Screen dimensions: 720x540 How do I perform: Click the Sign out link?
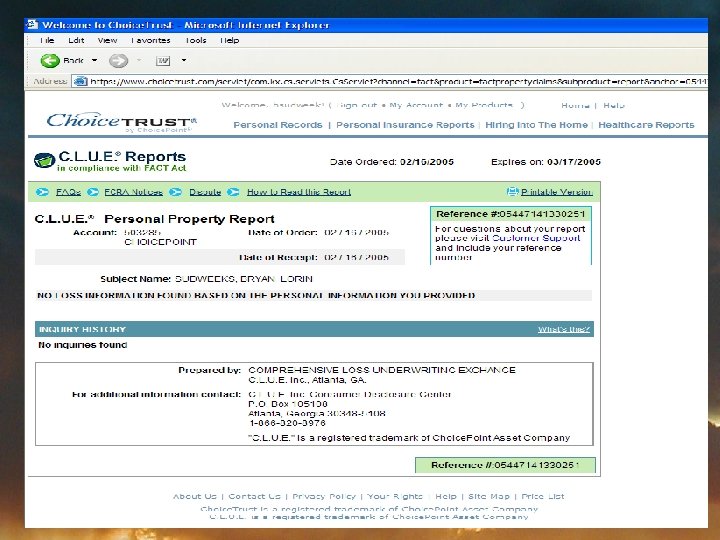(x=358, y=105)
